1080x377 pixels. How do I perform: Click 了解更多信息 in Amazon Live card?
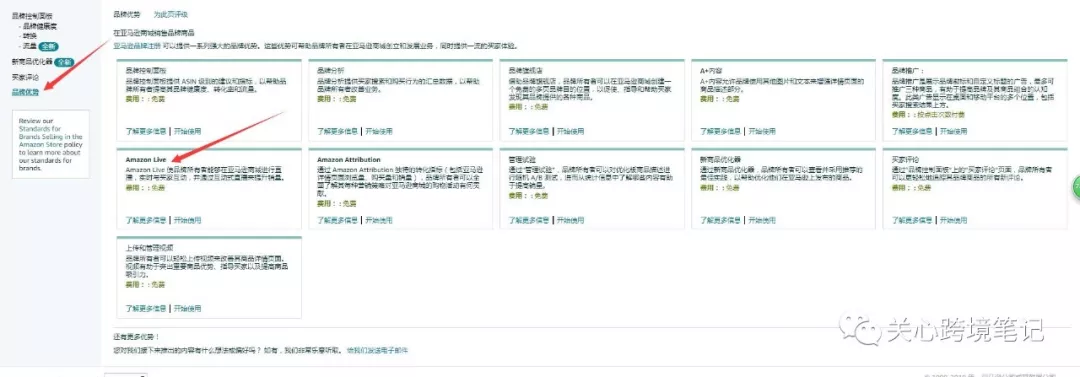click(145, 221)
